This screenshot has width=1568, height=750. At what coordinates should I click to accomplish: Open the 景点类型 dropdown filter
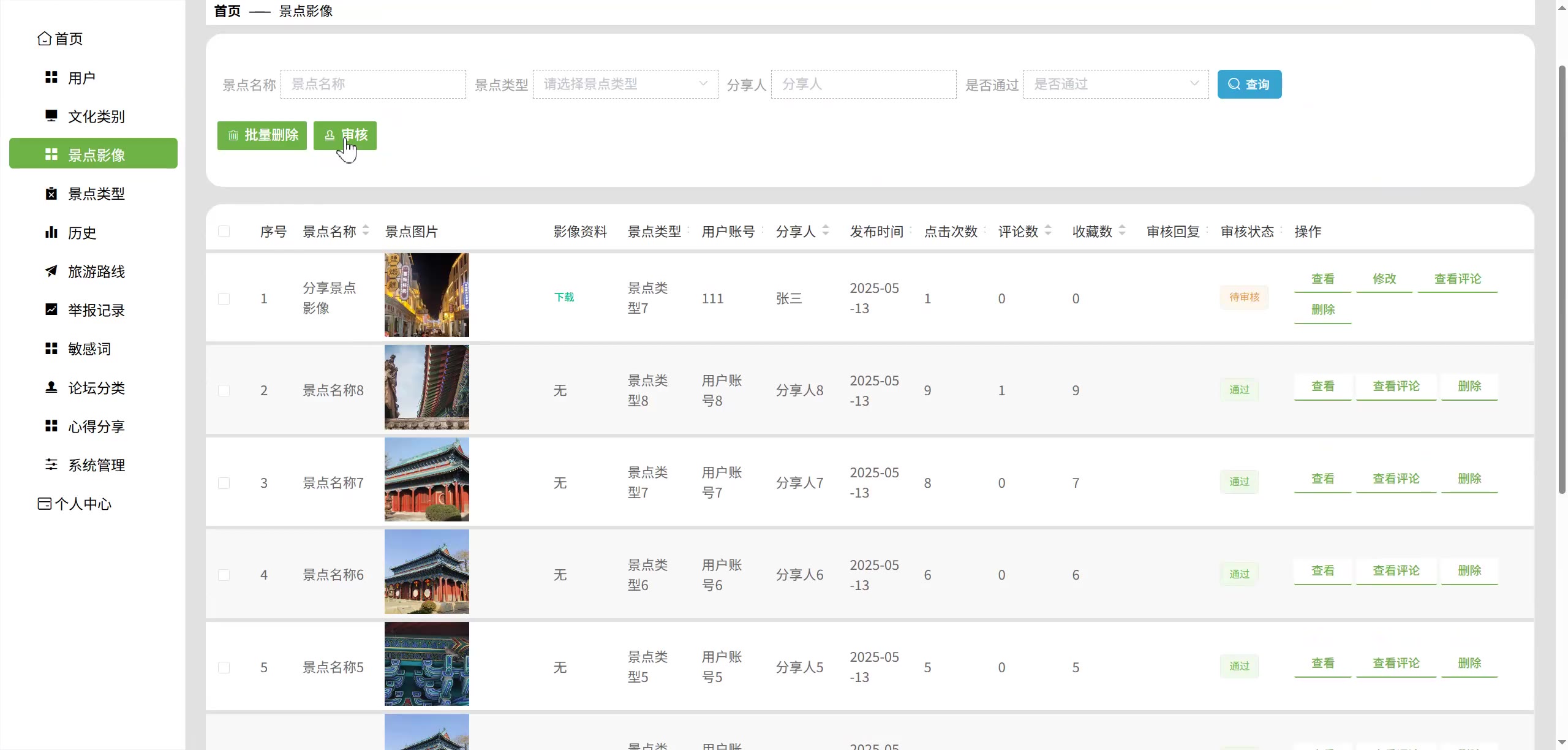coord(625,84)
